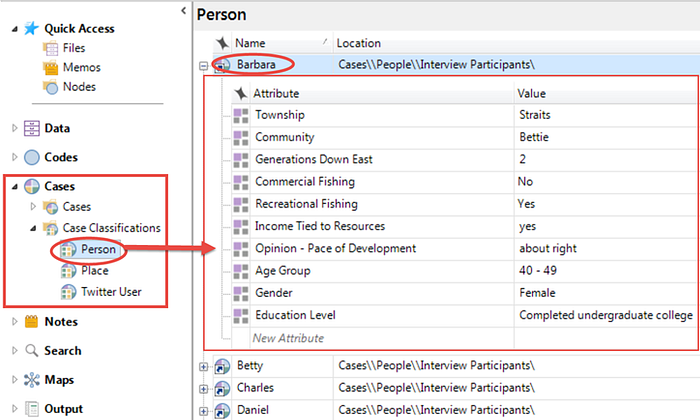Collapse the Case Classifications tree node
700x420 pixels.
33,228
